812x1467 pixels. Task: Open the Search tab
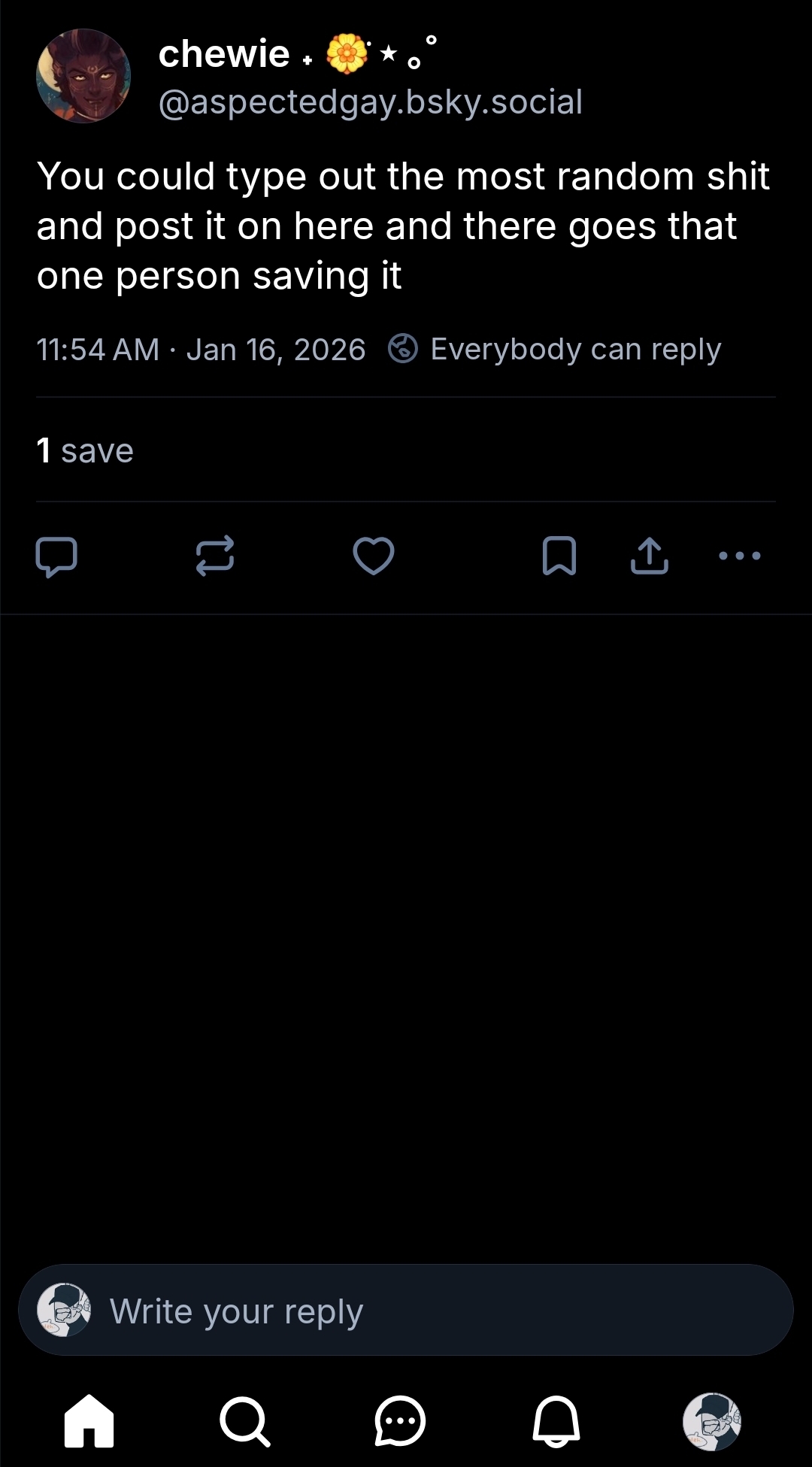point(244,1421)
